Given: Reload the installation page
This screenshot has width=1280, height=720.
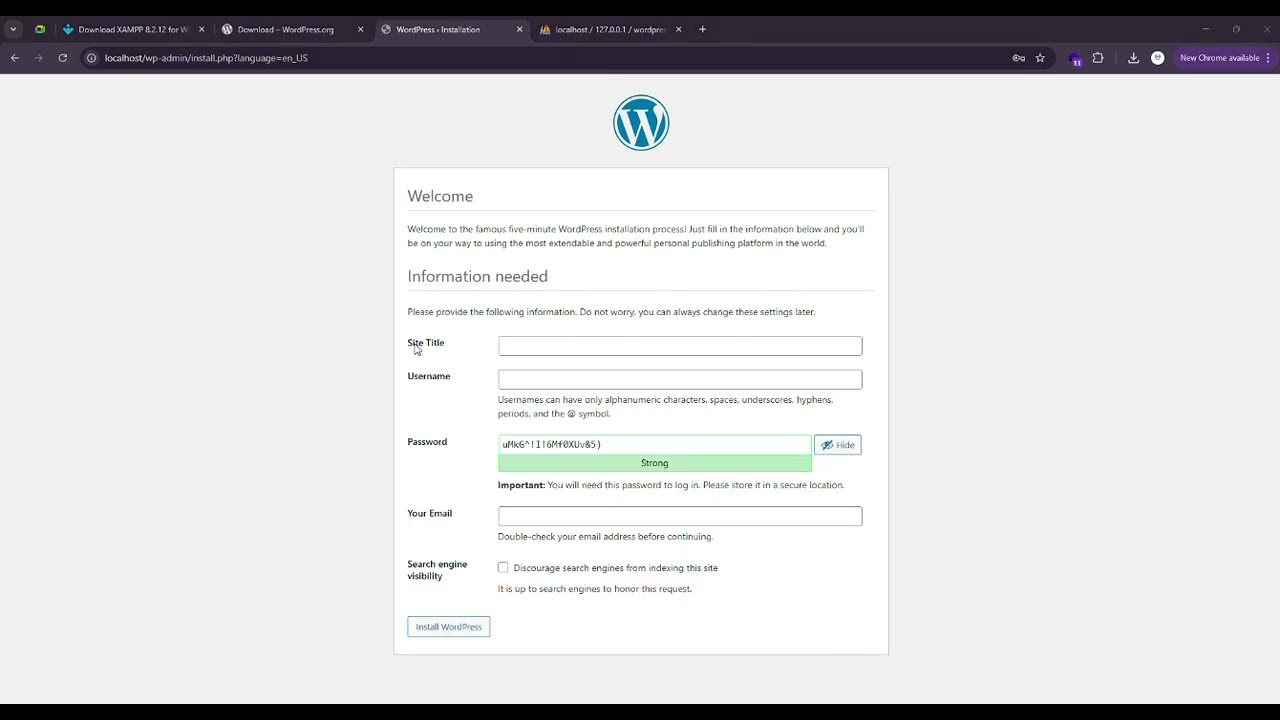Looking at the screenshot, I should tap(63, 58).
